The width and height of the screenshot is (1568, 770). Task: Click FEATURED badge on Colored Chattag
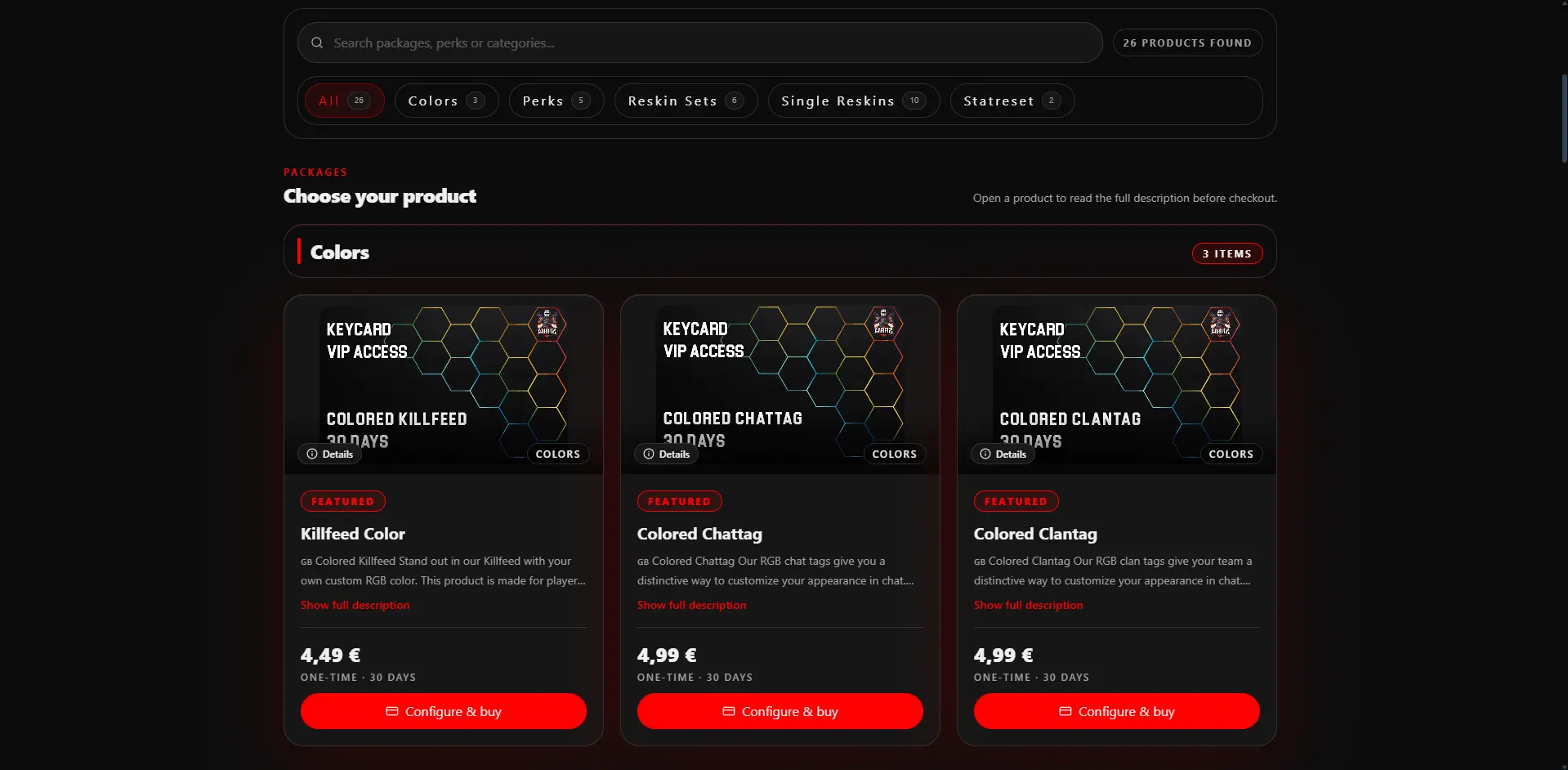coord(680,501)
